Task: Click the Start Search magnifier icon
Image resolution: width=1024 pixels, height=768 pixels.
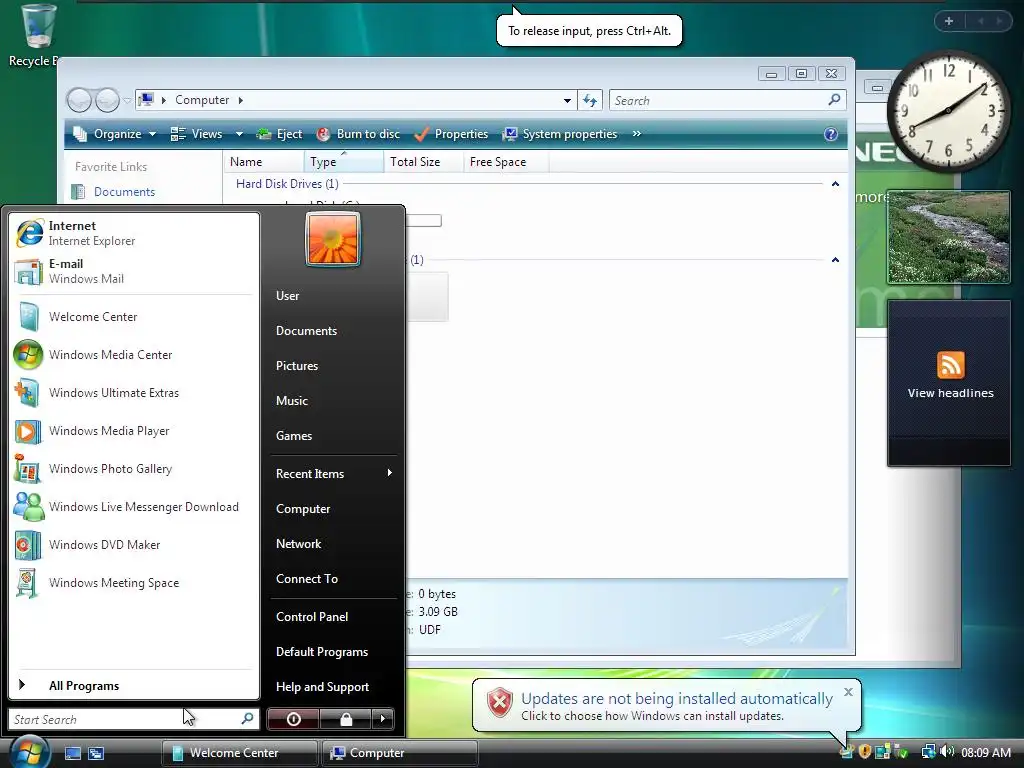Action: (247, 719)
